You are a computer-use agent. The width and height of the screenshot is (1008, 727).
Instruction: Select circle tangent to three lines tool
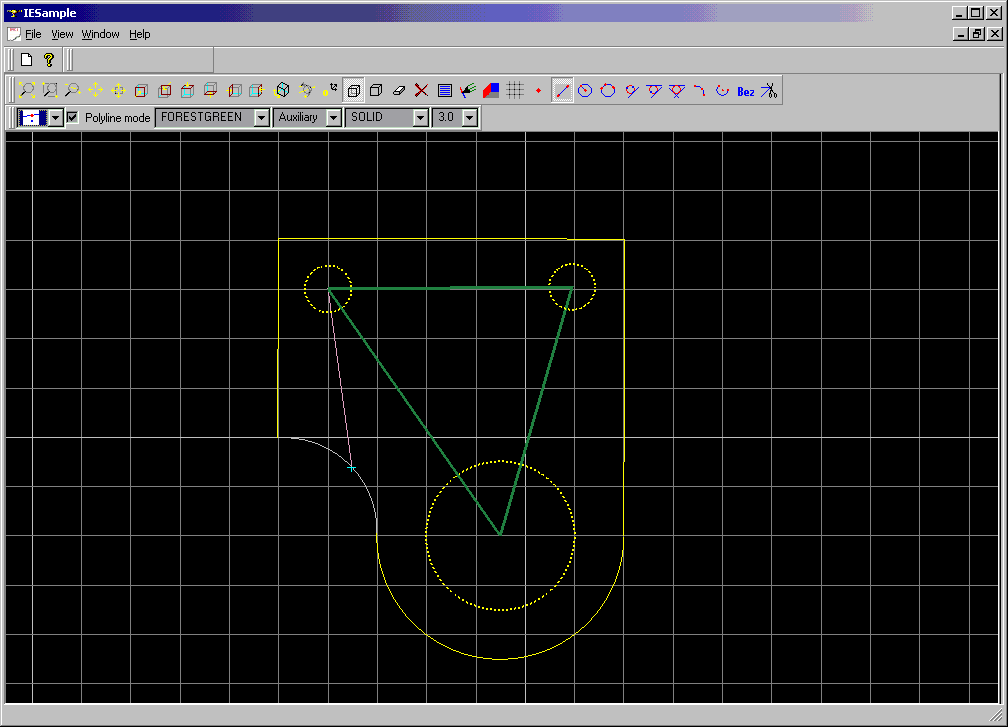click(x=677, y=91)
